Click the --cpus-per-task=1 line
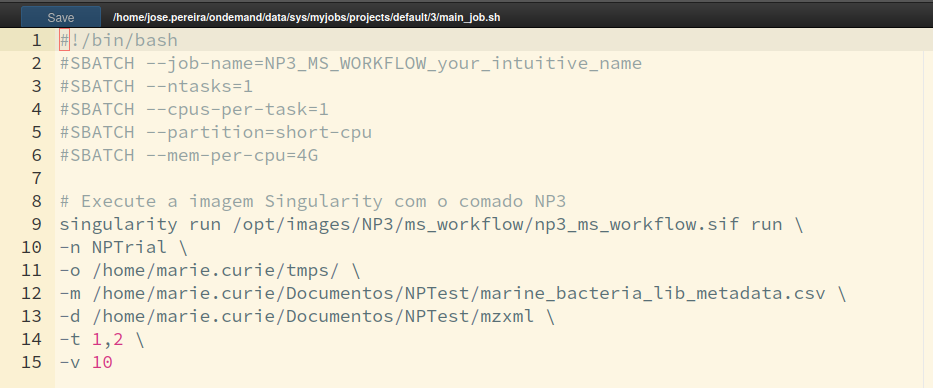933x388 pixels. pyautogui.click(x=195, y=109)
